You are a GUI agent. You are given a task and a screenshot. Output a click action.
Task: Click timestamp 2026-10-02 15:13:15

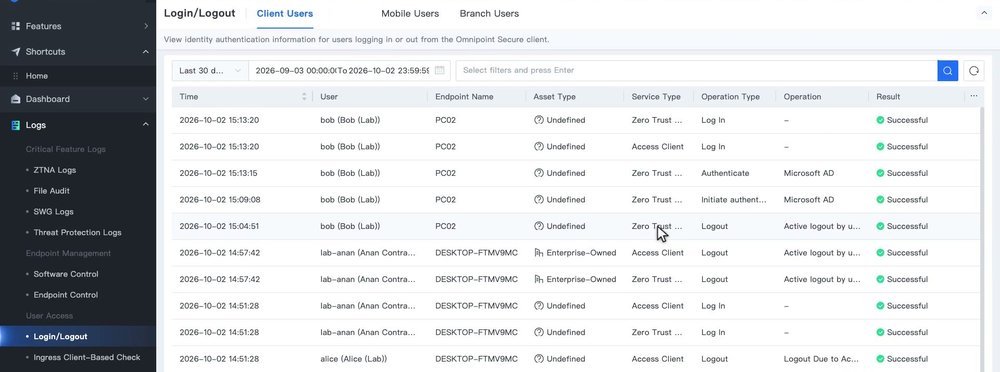coord(219,173)
